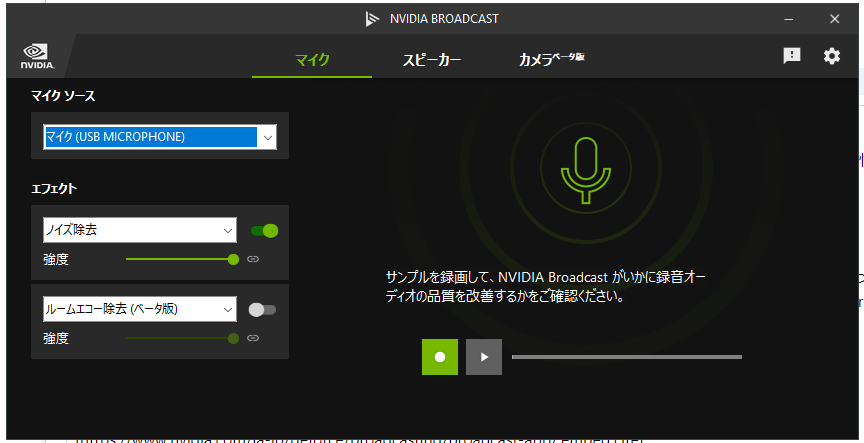Open the ルームエコー除去 (ベータ版) effect dropdown
Image resolution: width=864 pixels, height=443 pixels.
coord(140,309)
